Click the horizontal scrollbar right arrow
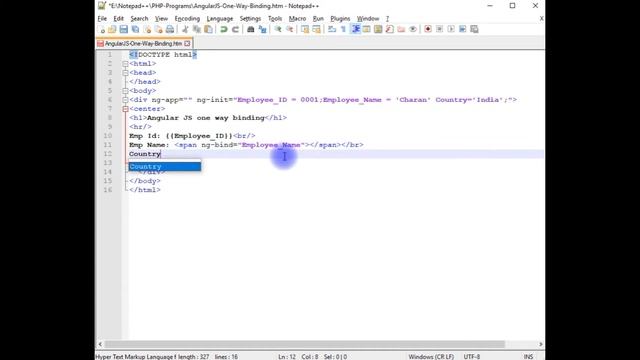640x360 pixels. (540, 344)
